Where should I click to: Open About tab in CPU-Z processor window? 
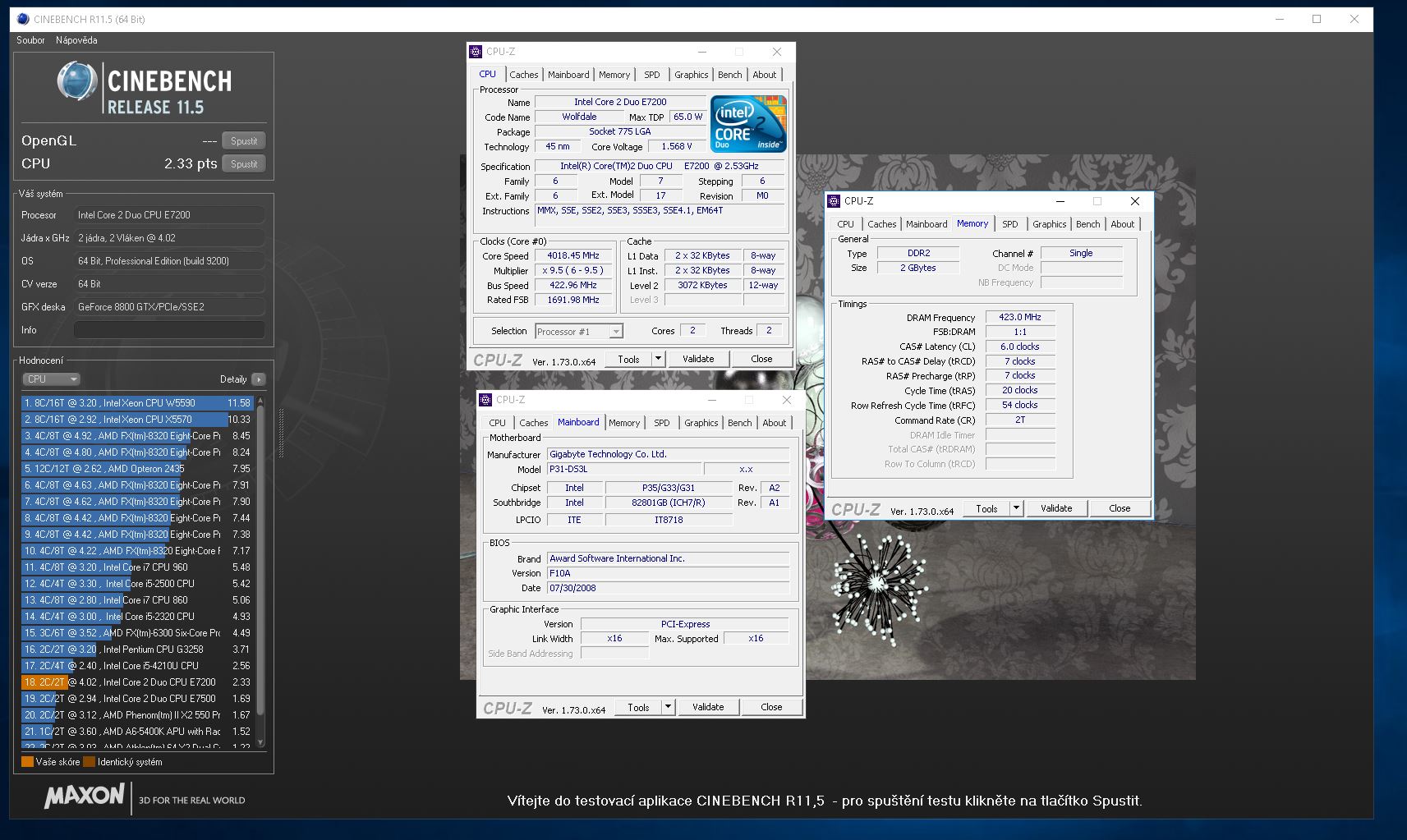[765, 75]
